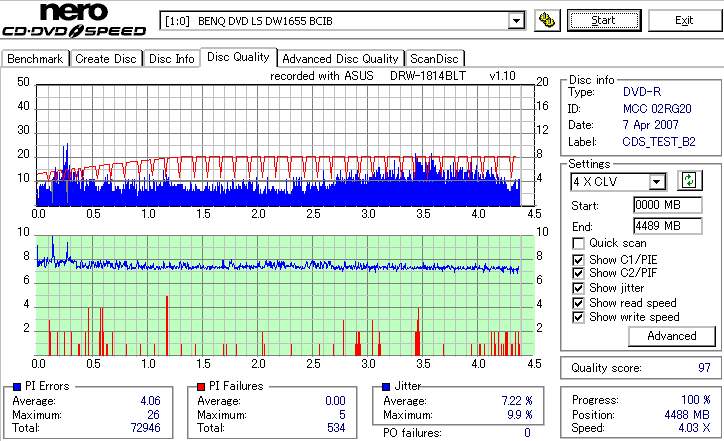Open the Create Disc tab
The image size is (724, 441).
(x=106, y=59)
